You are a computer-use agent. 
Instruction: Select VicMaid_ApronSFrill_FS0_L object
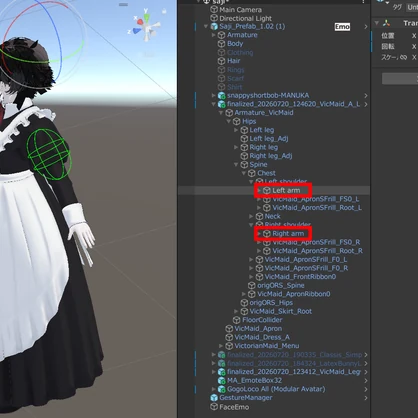pyautogui.click(x=315, y=199)
